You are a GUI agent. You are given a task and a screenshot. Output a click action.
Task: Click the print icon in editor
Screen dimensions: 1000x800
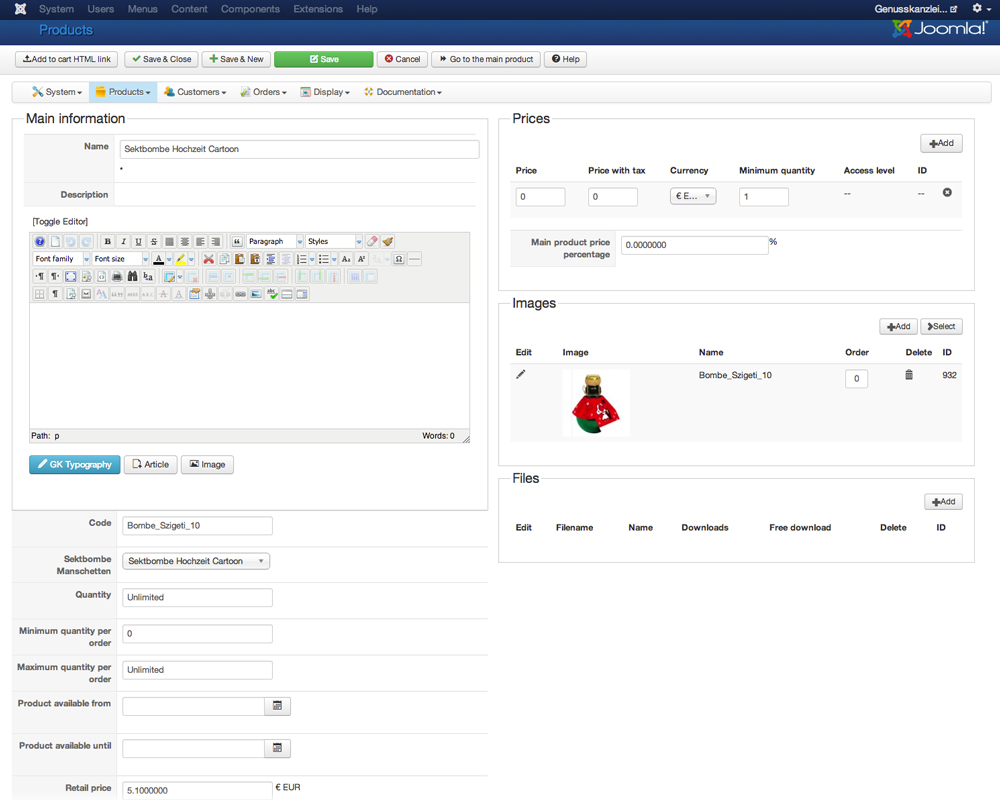click(117, 276)
